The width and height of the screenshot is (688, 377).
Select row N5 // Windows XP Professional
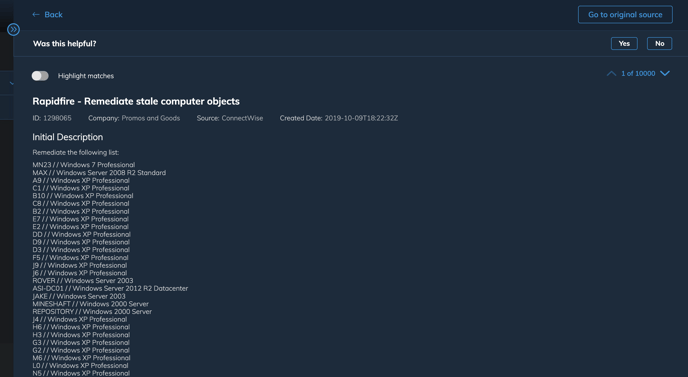[x=81, y=373]
